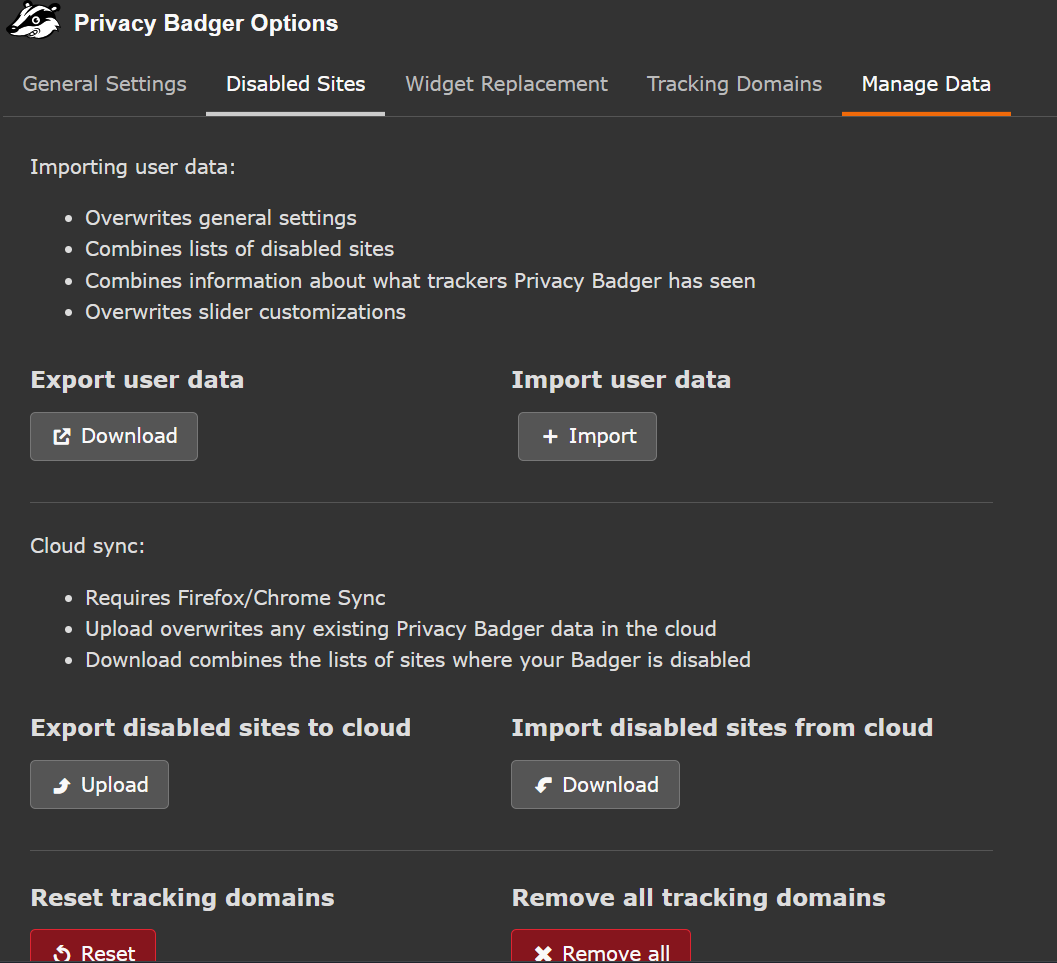This screenshot has width=1057, height=963.
Task: Click 'Overwrites general settings' bullet text
Action: coord(220,218)
